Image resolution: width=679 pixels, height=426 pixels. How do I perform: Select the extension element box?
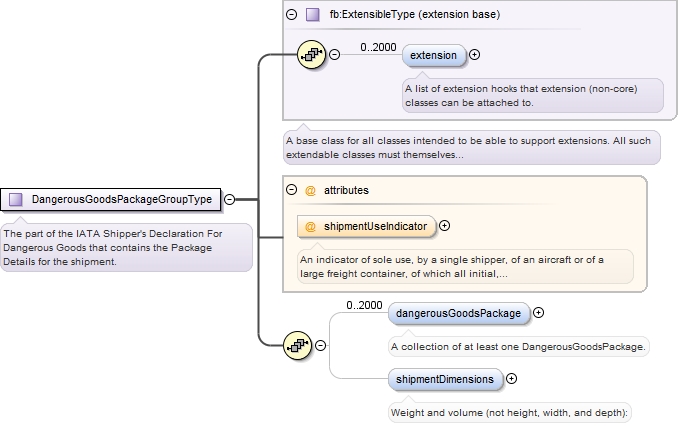(x=435, y=55)
